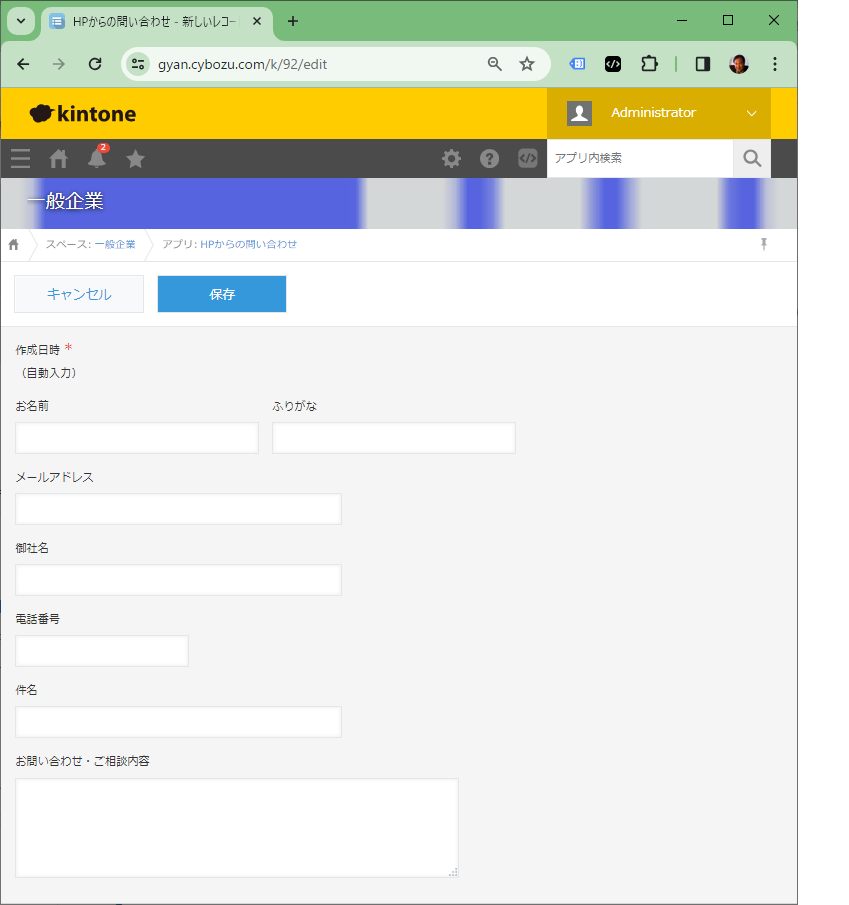Click the pin icon in breadcrumb bar

[764, 244]
